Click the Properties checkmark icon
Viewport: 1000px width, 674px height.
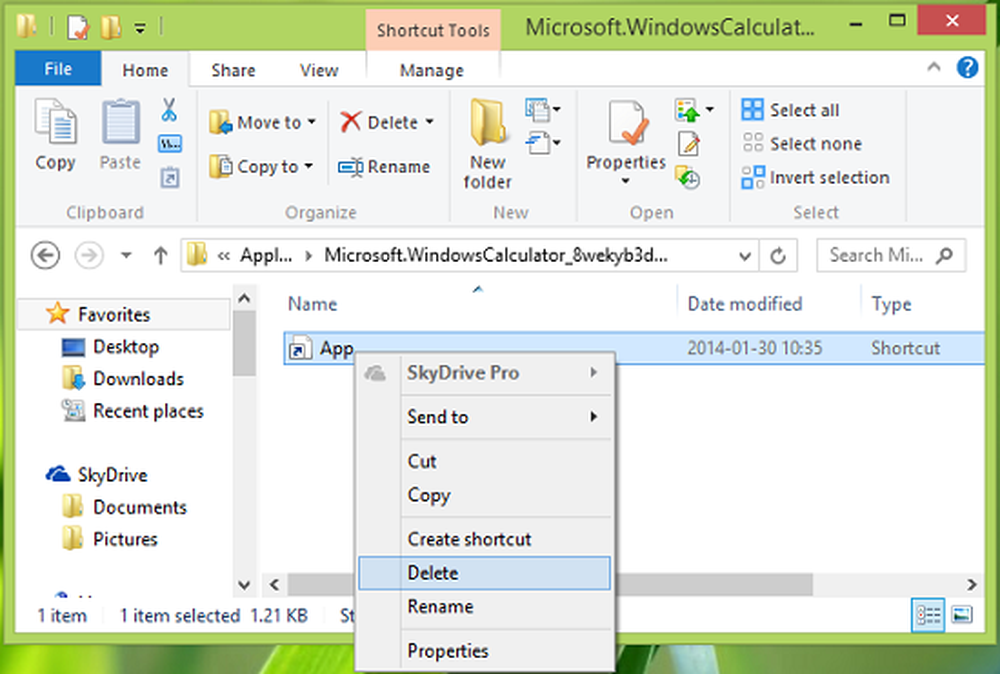point(626,122)
